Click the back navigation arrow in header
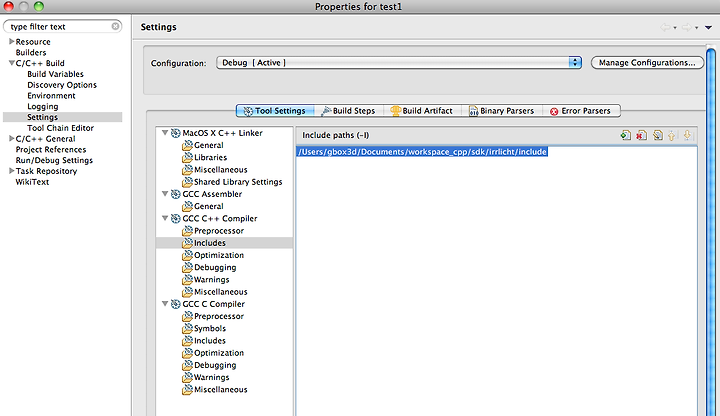Viewport: 720px width, 416px height. pyautogui.click(x=665, y=28)
